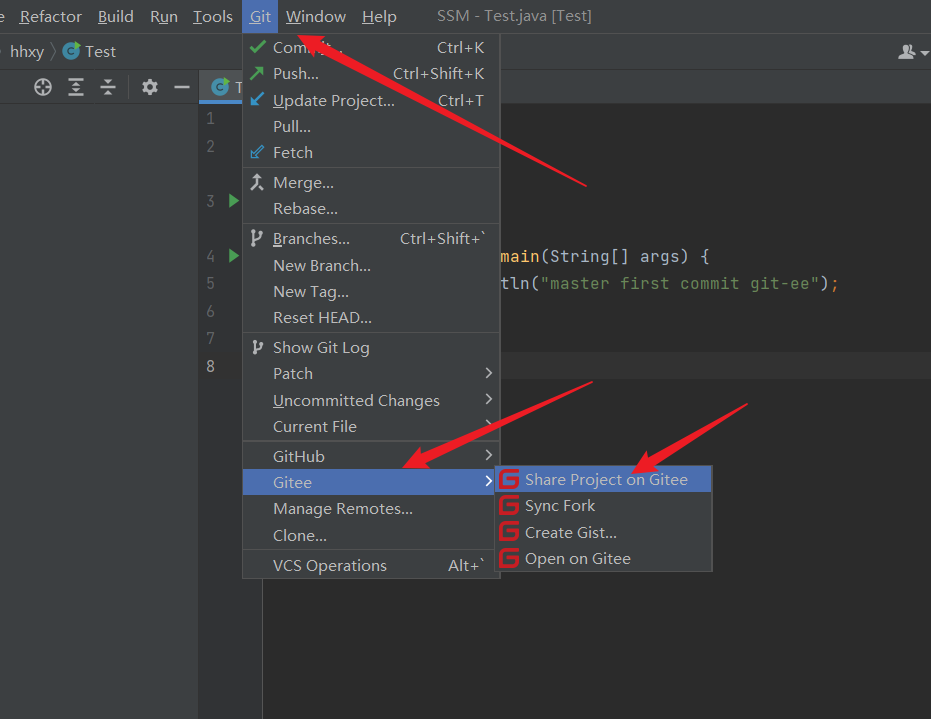Open the project panel settings gear
This screenshot has height=719, width=931.
pyautogui.click(x=150, y=87)
